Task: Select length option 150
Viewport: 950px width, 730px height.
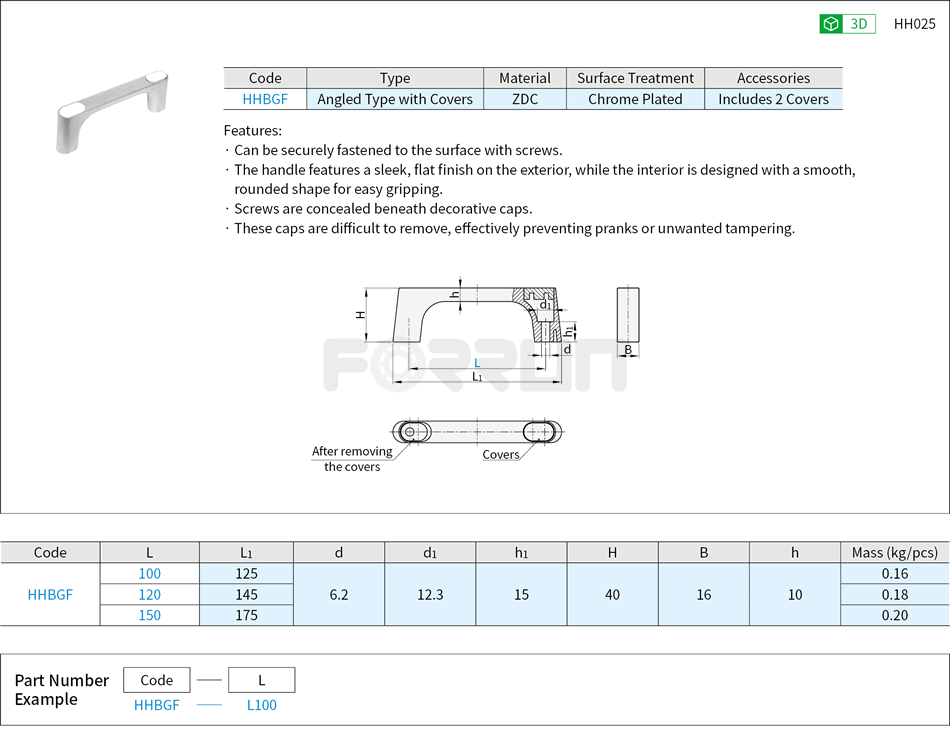Action: [149, 615]
